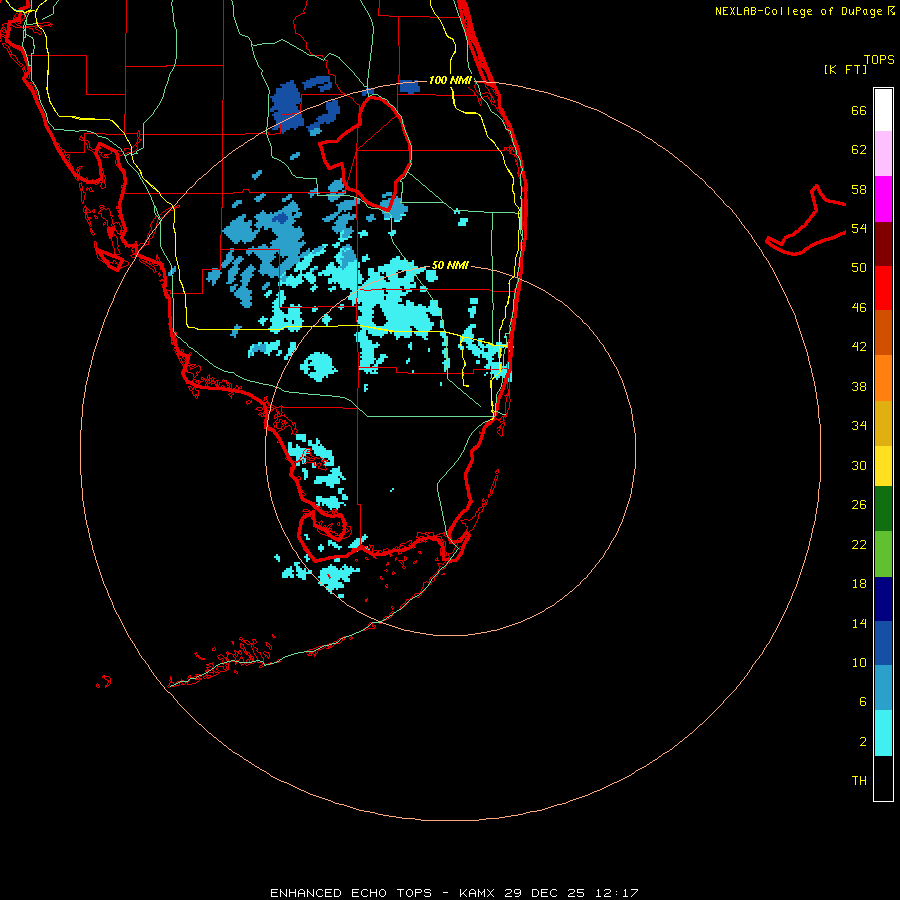Click the 54 scale value
The width and height of the screenshot is (900, 900).
pyautogui.click(x=859, y=228)
